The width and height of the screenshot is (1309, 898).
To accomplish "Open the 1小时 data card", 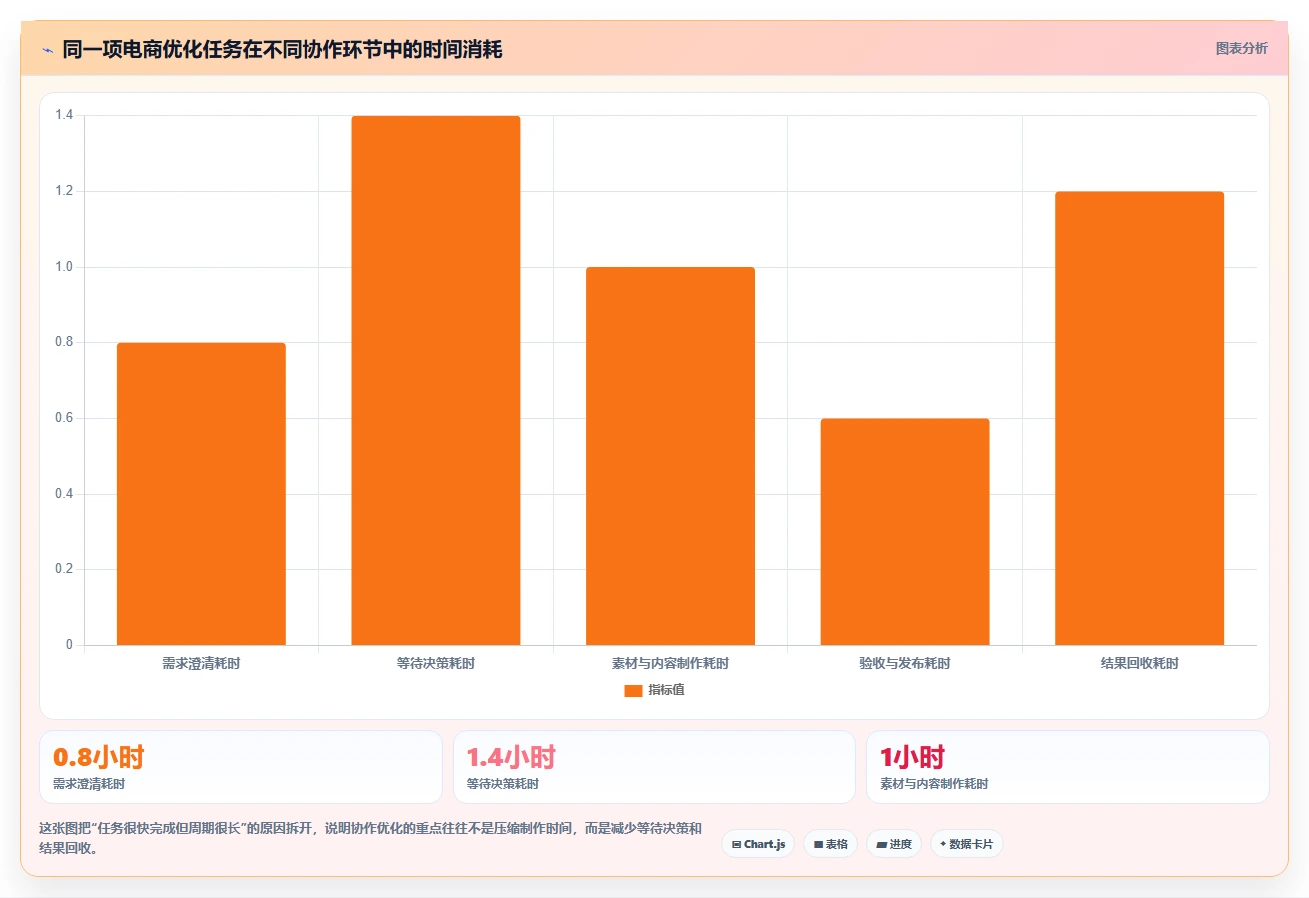I will (x=1068, y=767).
